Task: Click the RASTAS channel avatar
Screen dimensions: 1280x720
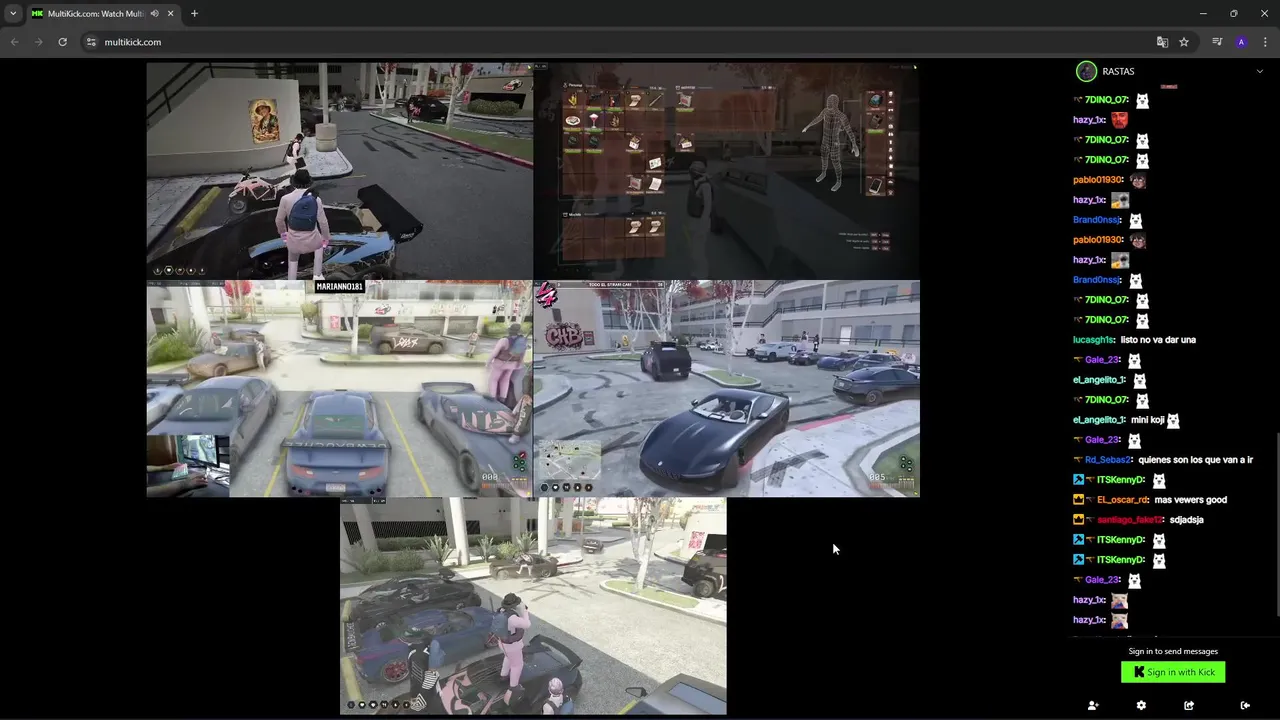Action: coord(1086,71)
